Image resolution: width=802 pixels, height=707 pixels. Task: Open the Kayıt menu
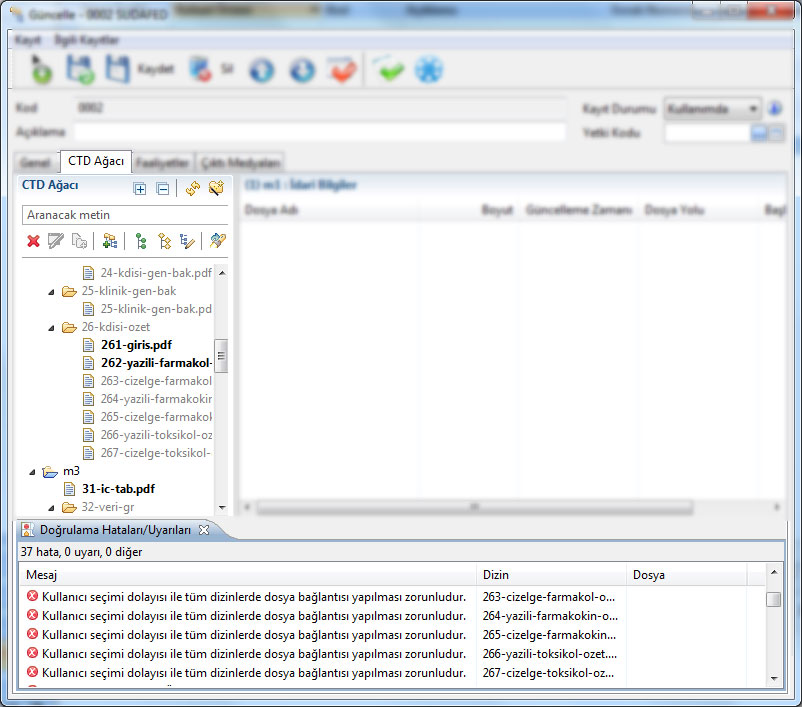(x=27, y=40)
